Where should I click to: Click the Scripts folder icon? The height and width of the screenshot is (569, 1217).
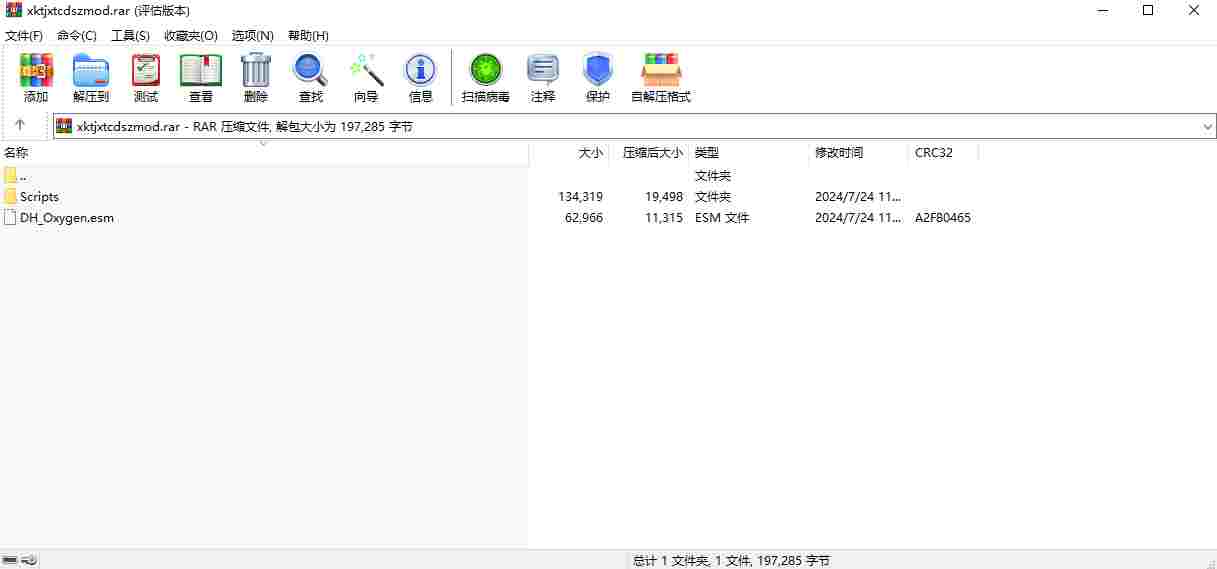coord(10,196)
